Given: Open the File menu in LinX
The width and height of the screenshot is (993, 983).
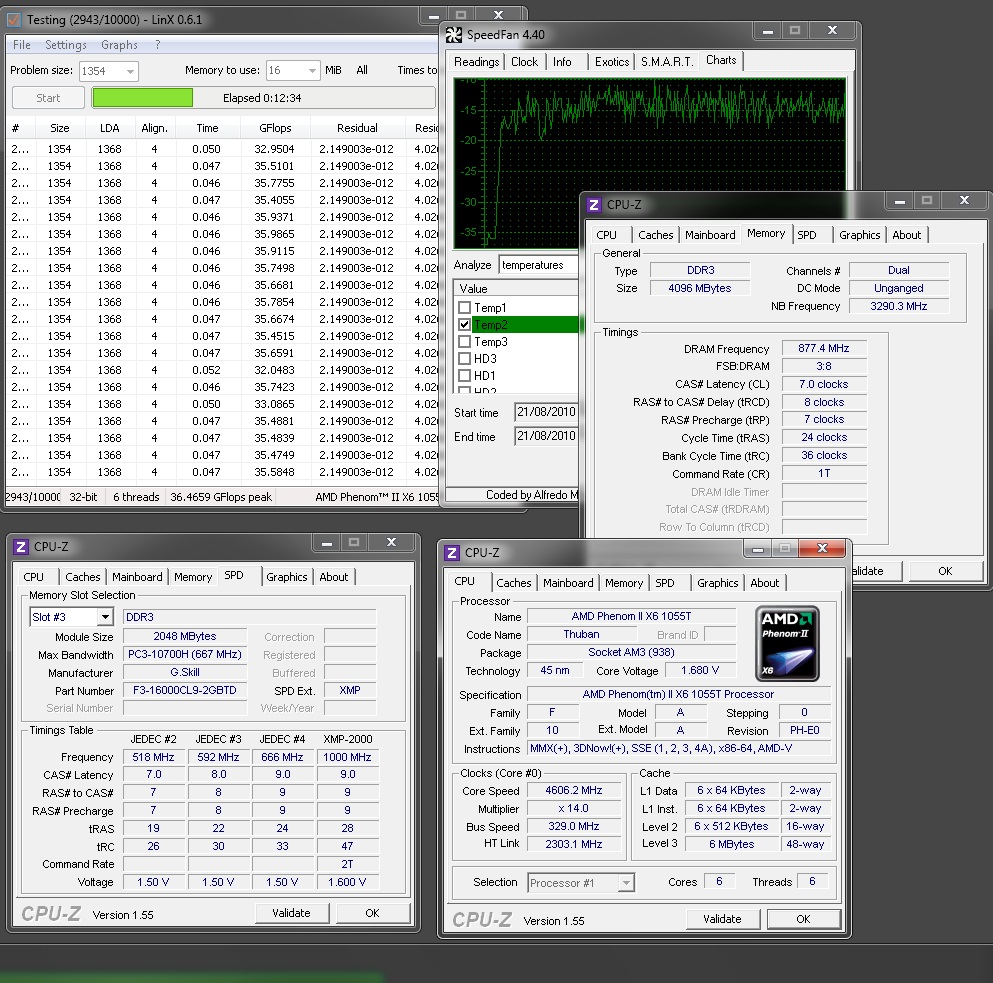Looking at the screenshot, I should click(22, 45).
